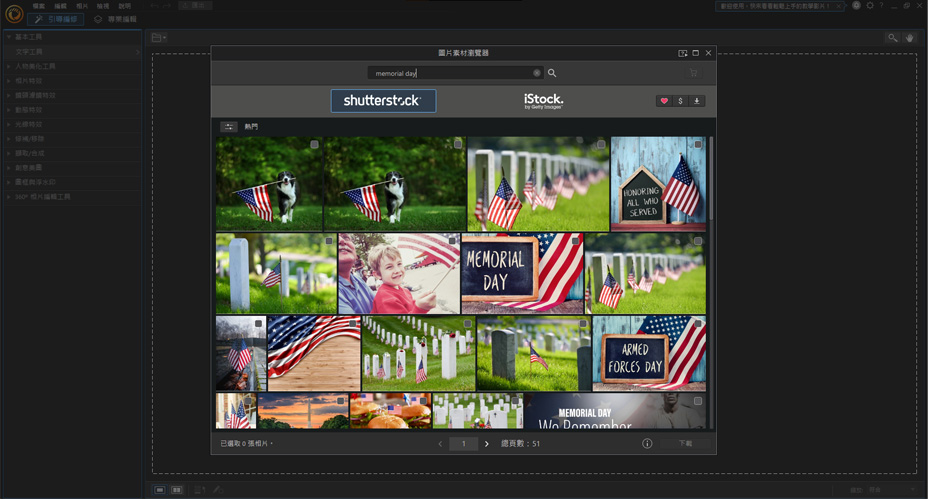Click the page number field showing 1
This screenshot has height=499, width=928.
463,443
